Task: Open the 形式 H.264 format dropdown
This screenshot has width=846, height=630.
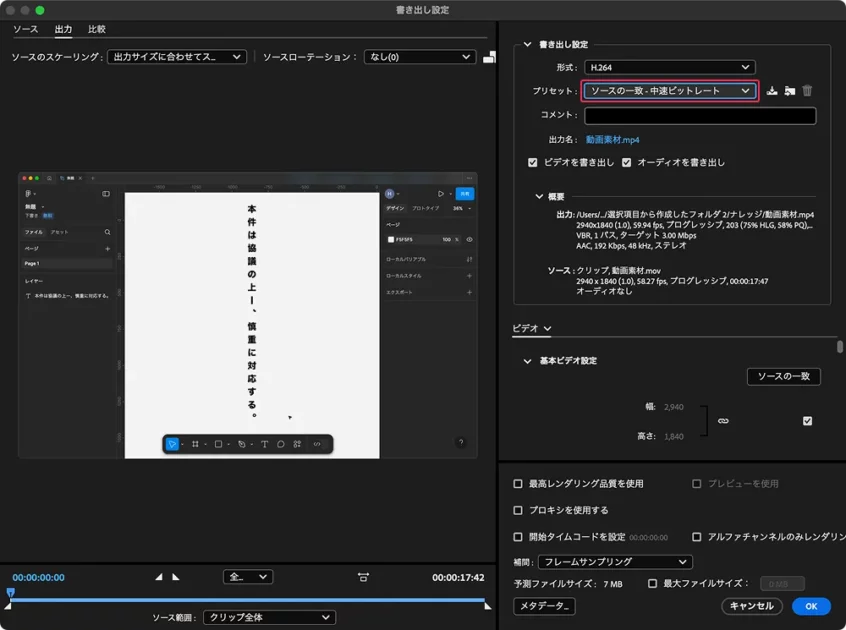Action: coord(669,67)
